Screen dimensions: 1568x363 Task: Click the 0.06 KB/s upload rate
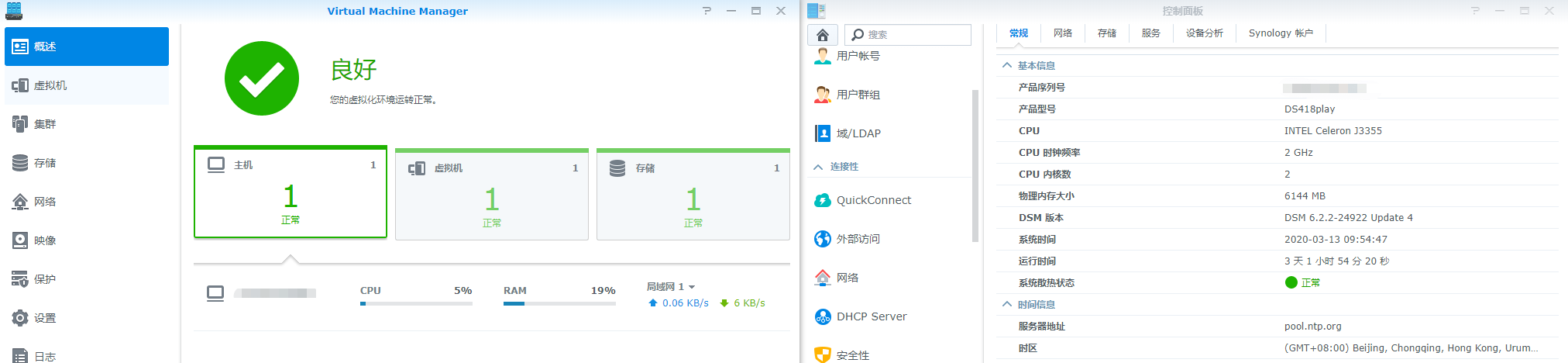pyautogui.click(x=685, y=303)
